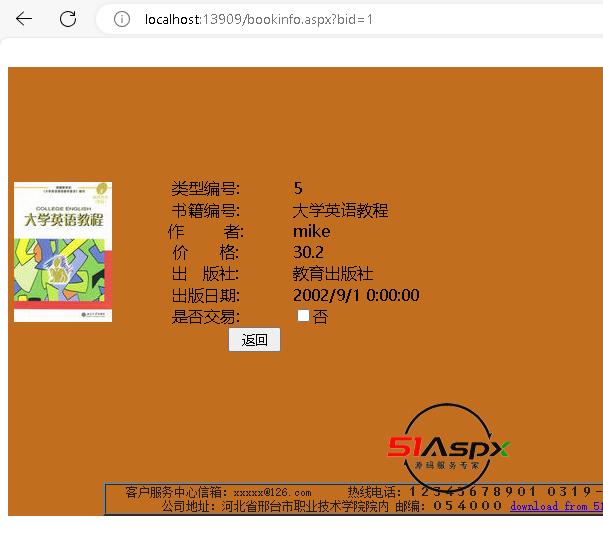Click the date 2002/9/1 0:00:00
Screen dimensions: 603x555
tap(356, 295)
